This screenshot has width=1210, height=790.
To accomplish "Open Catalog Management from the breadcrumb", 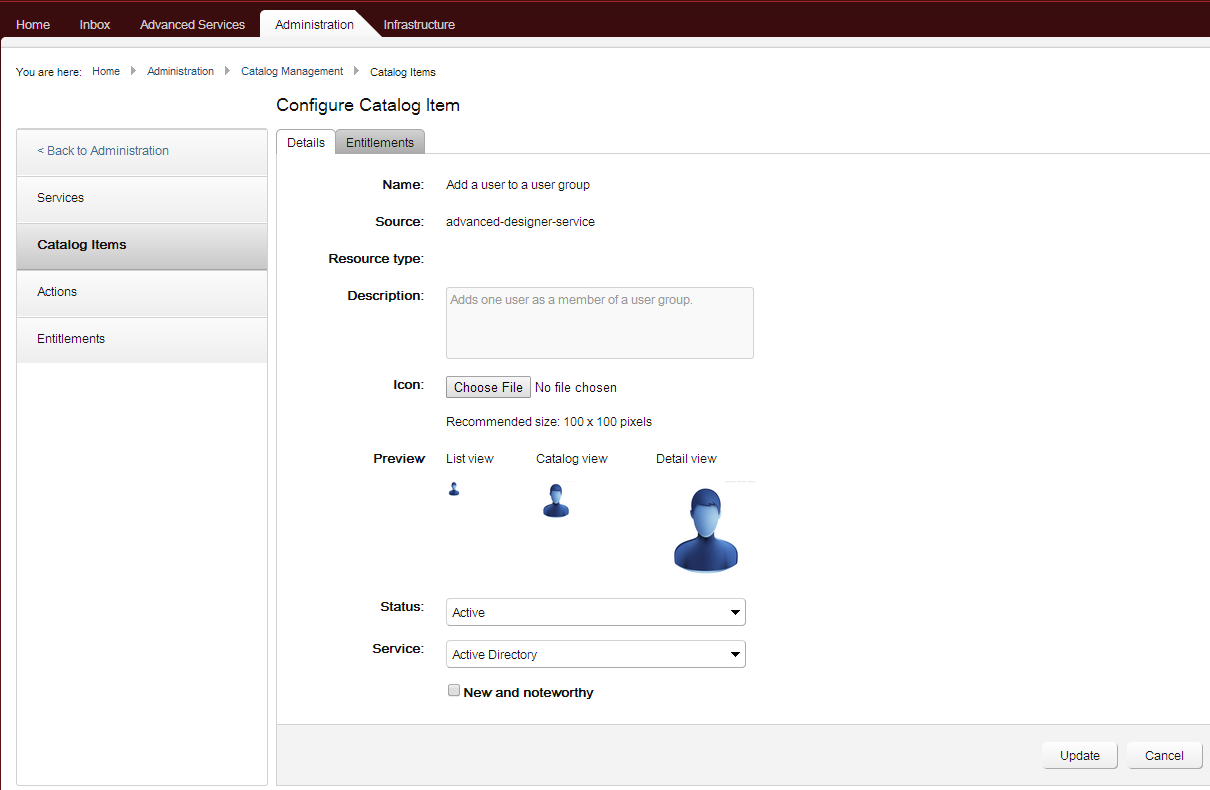I will (x=292, y=71).
